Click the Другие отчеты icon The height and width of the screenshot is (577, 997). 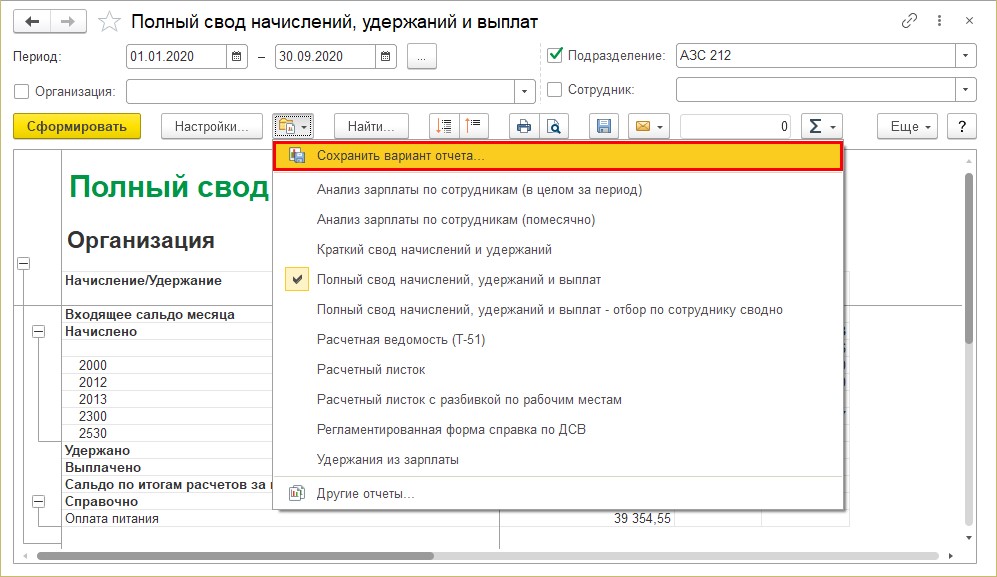297,493
